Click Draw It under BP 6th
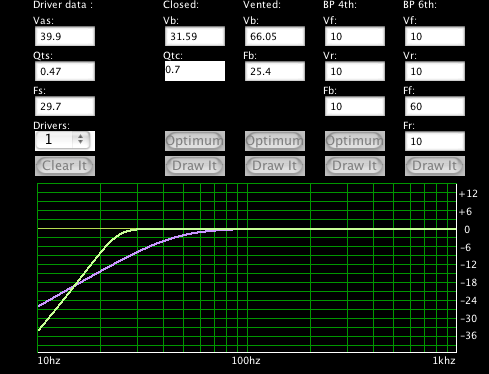This screenshot has height=374, width=489. tap(435, 166)
